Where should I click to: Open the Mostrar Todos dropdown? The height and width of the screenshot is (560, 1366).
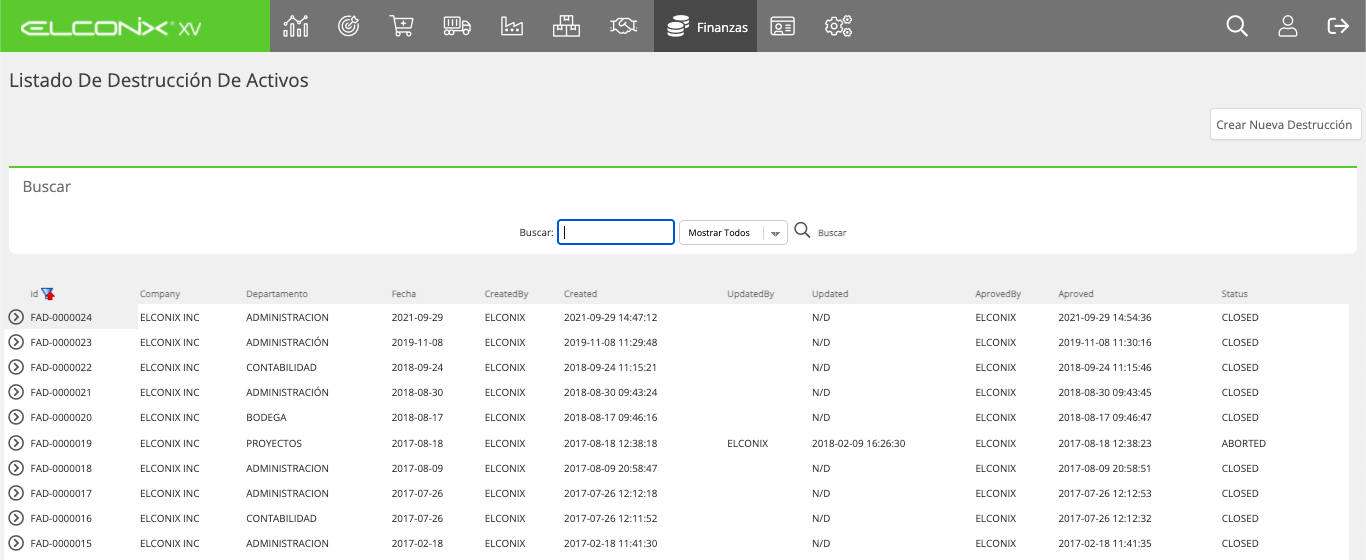click(x=733, y=232)
